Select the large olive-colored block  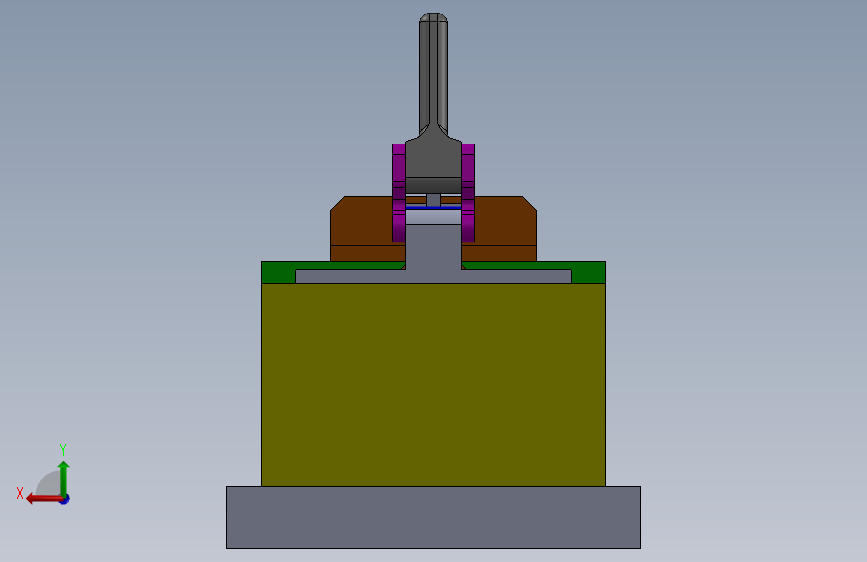click(434, 384)
